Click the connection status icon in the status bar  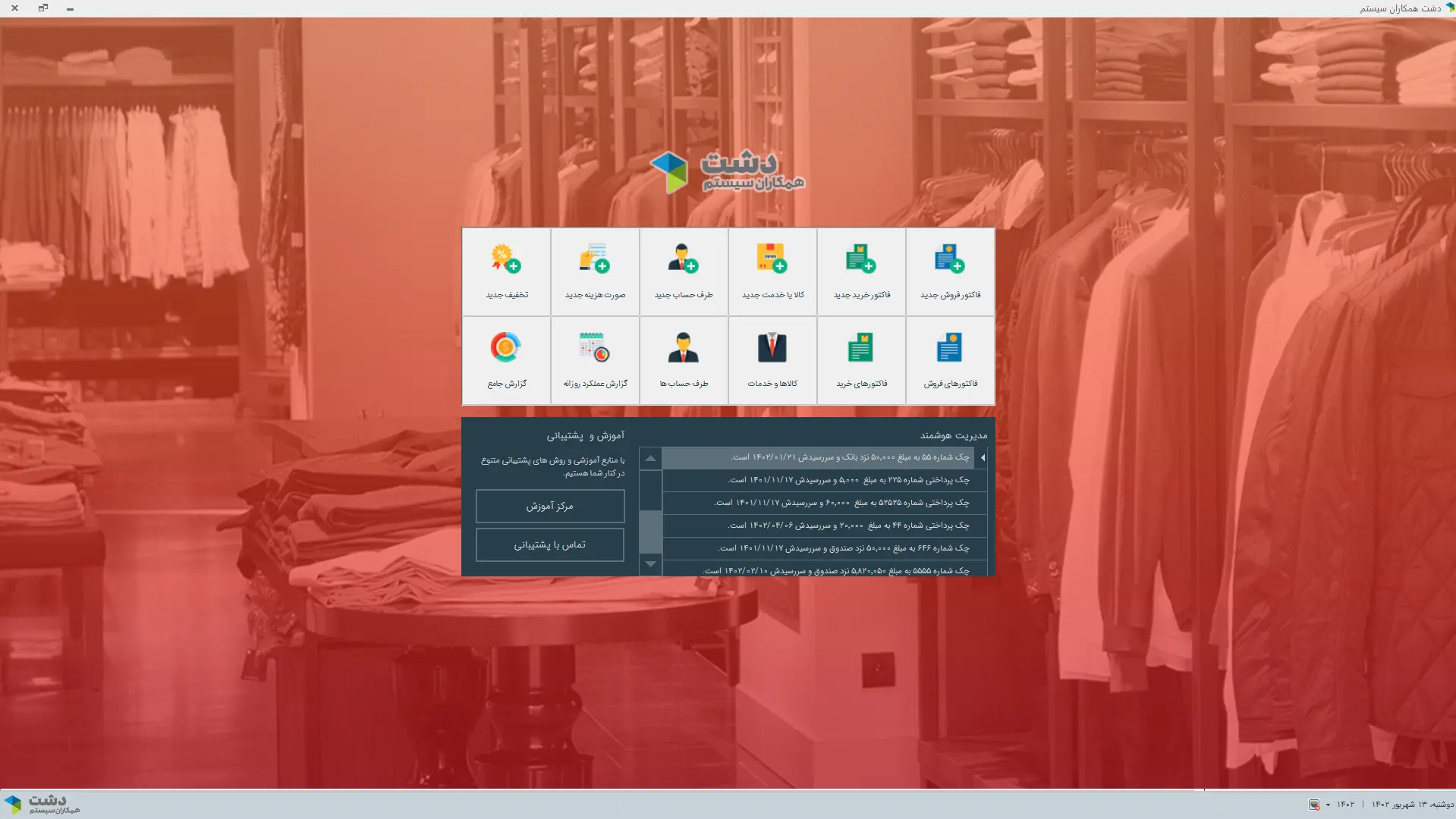[x=1314, y=805]
